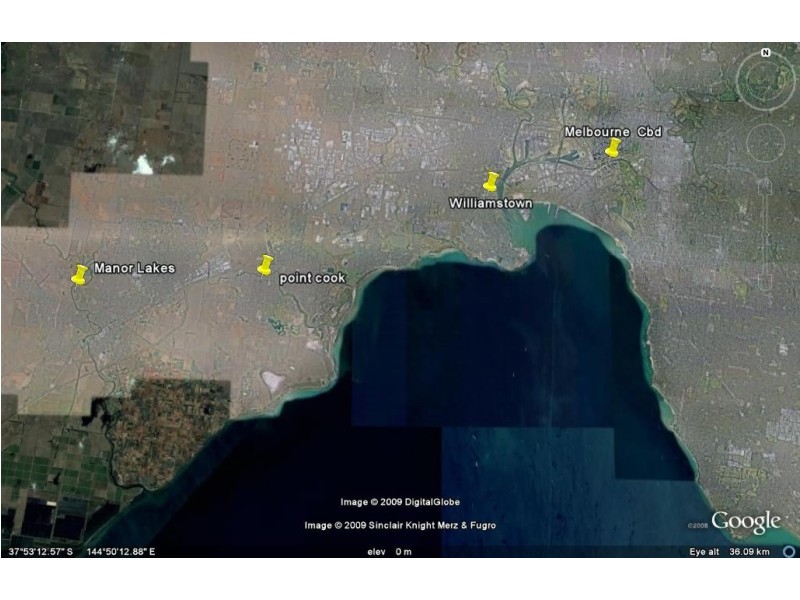The image size is (800, 600).
Task: Click the Look joystick ring center
Action: (x=765, y=80)
